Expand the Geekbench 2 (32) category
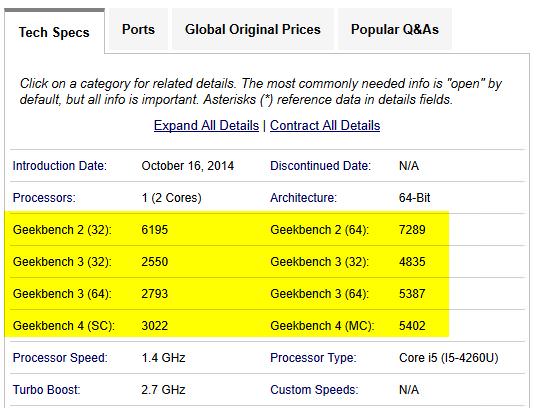This screenshot has width=539, height=408. point(62,230)
